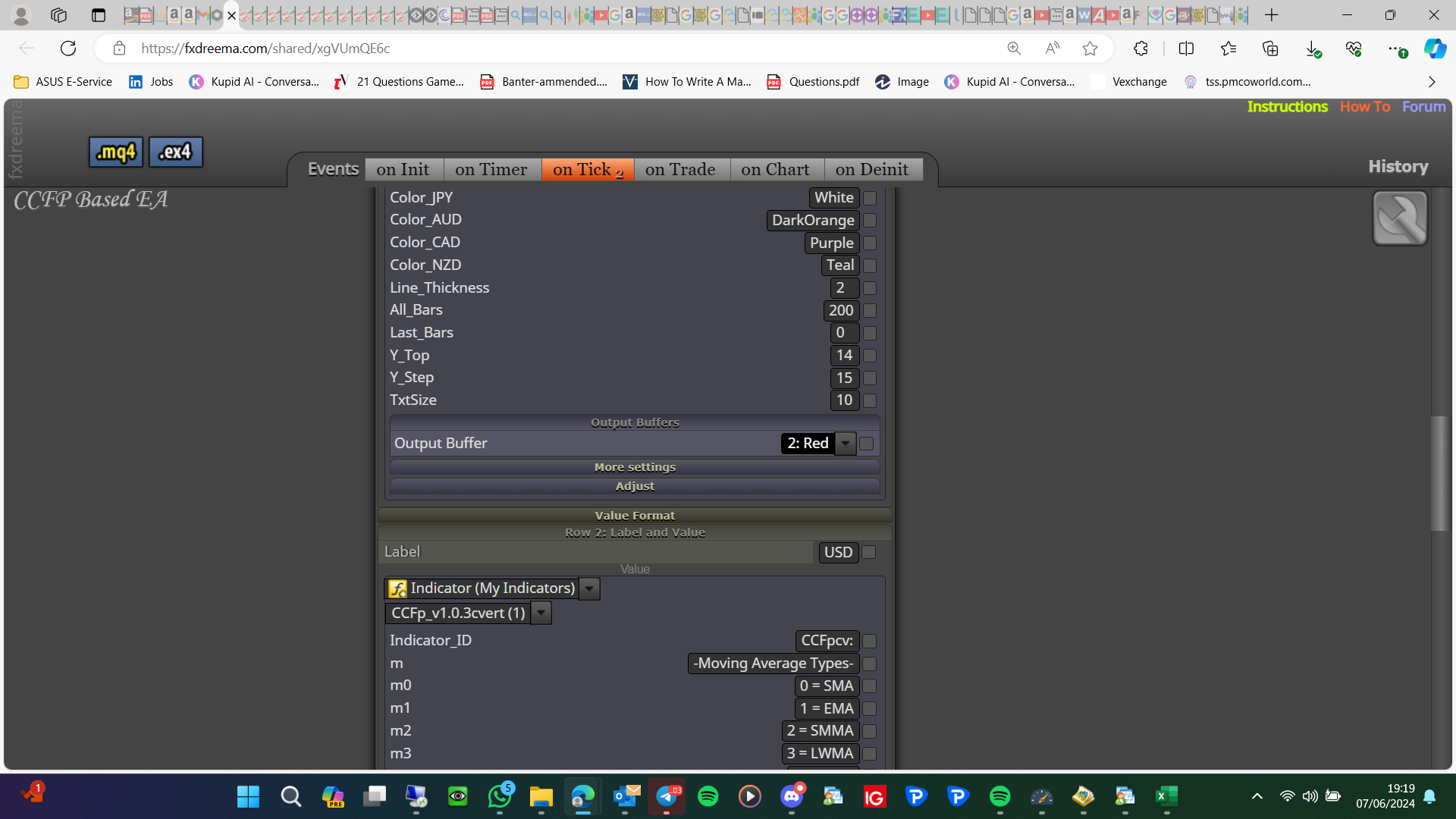Tick the Color_JPY checkbox
1456x819 pixels.
[870, 198]
